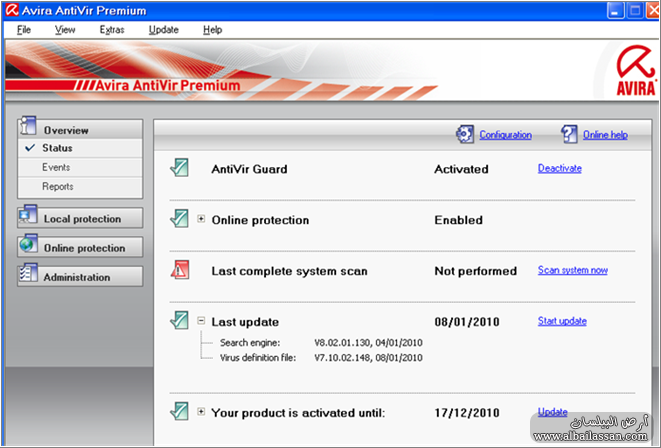Click the AntiVir Guard label

tap(249, 169)
